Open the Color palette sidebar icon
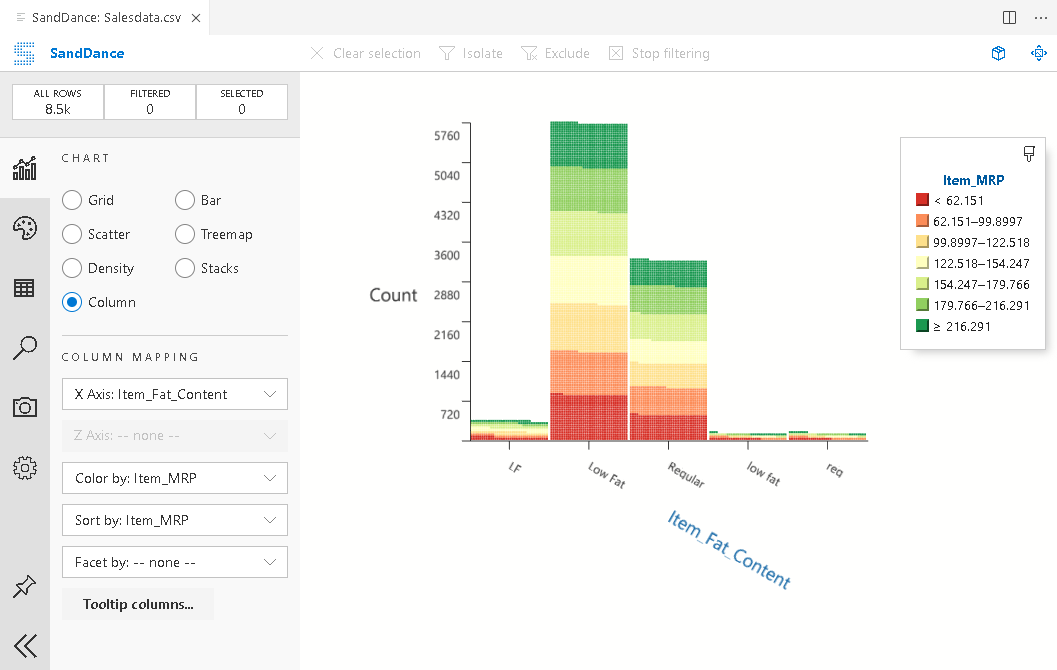Screen dimensions: 1057x670 point(24,229)
